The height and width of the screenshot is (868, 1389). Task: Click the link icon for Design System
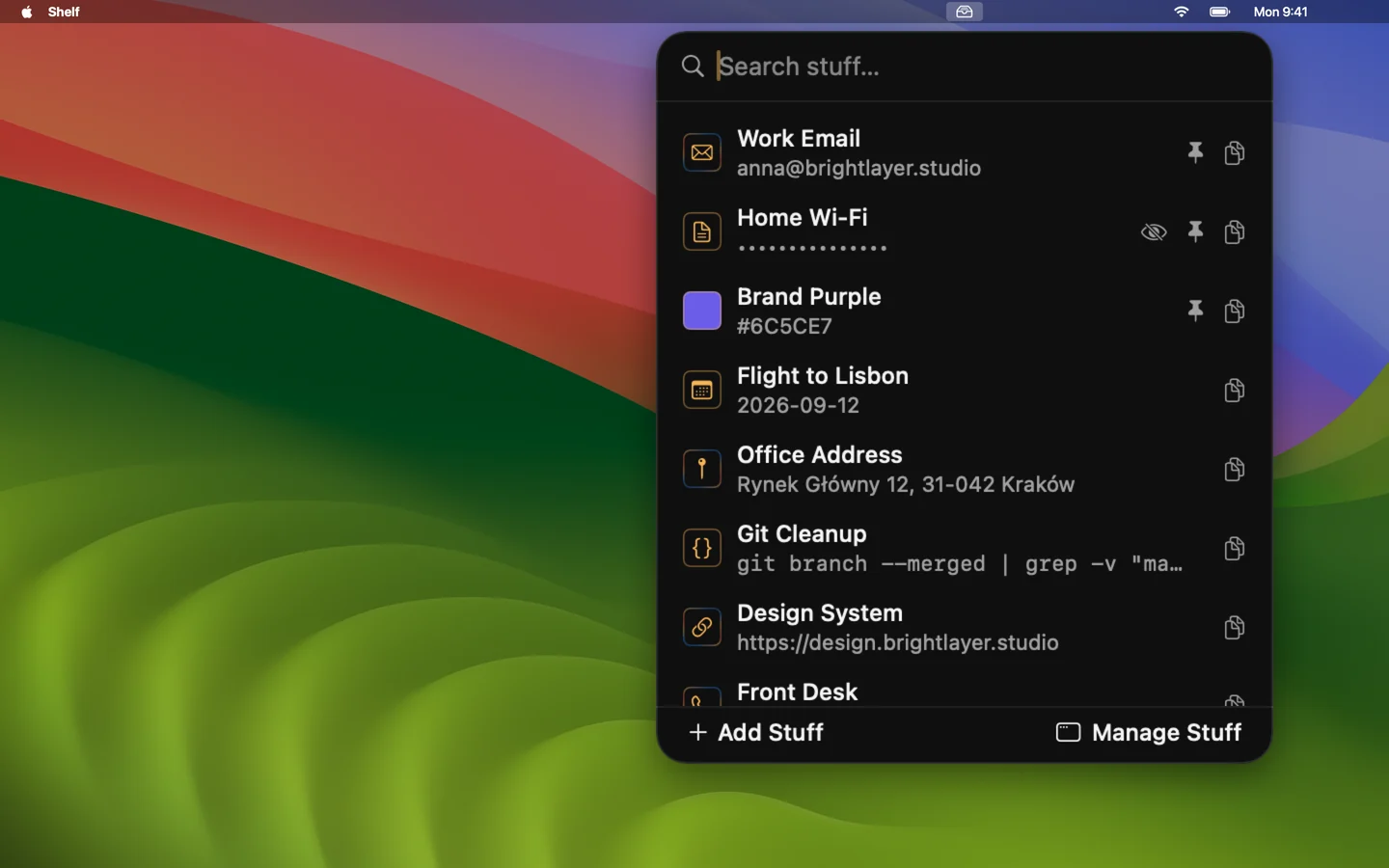[x=702, y=627]
